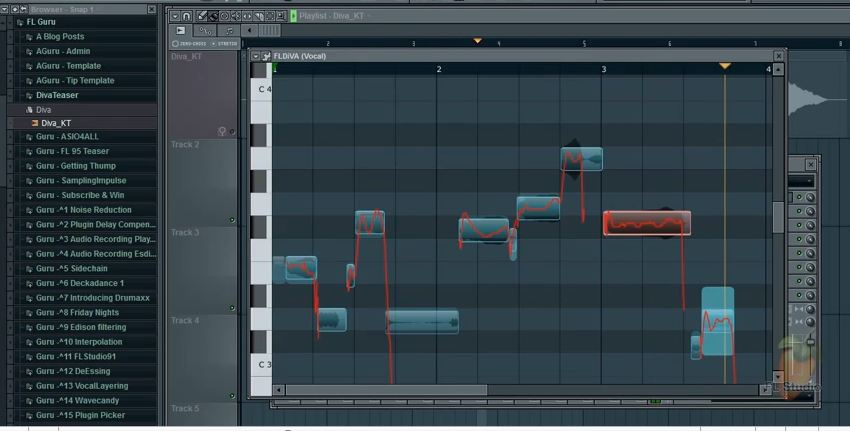Open Guru -^15 Plugin Picker folder

pyautogui.click(x=80, y=415)
